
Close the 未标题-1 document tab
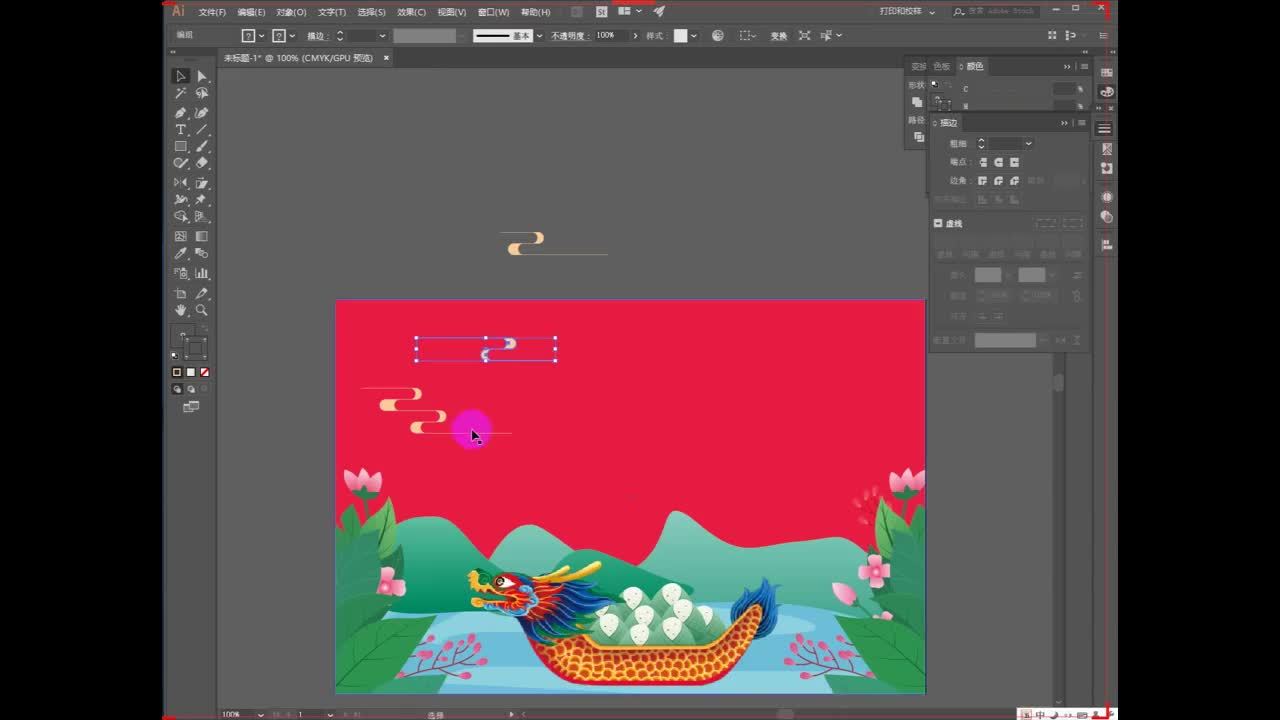[x=386, y=58]
